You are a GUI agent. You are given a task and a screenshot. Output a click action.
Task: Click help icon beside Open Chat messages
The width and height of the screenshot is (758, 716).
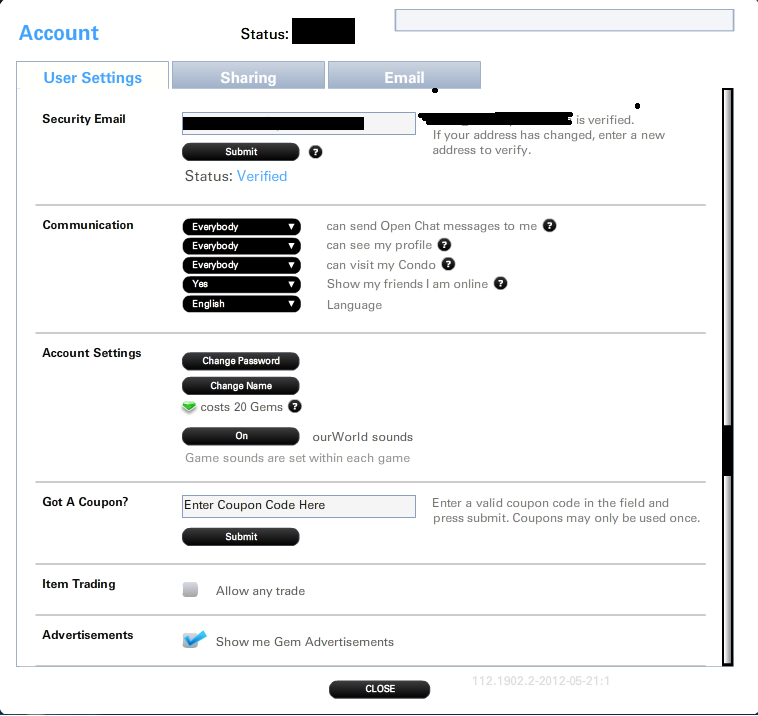pos(549,226)
